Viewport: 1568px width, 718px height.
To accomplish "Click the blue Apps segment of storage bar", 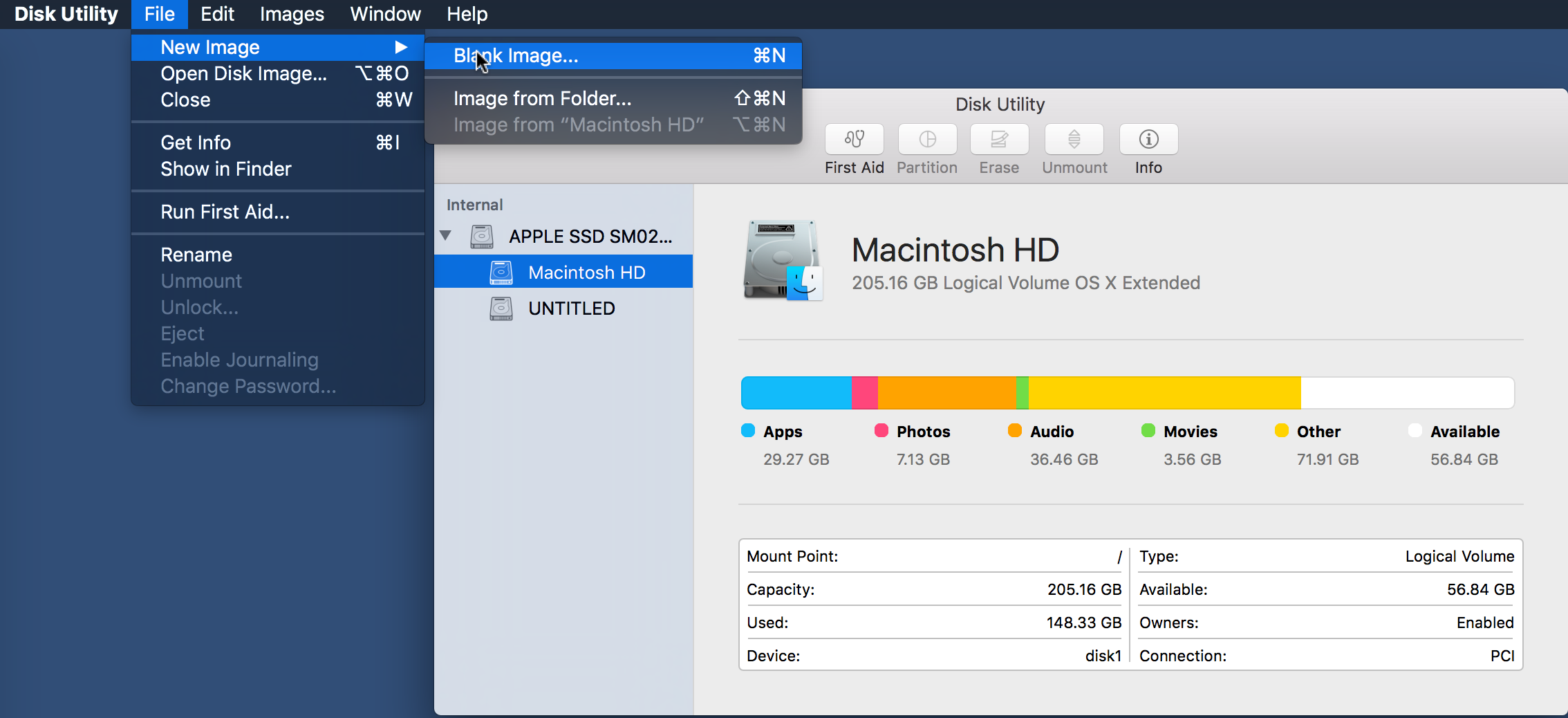I will click(x=796, y=393).
